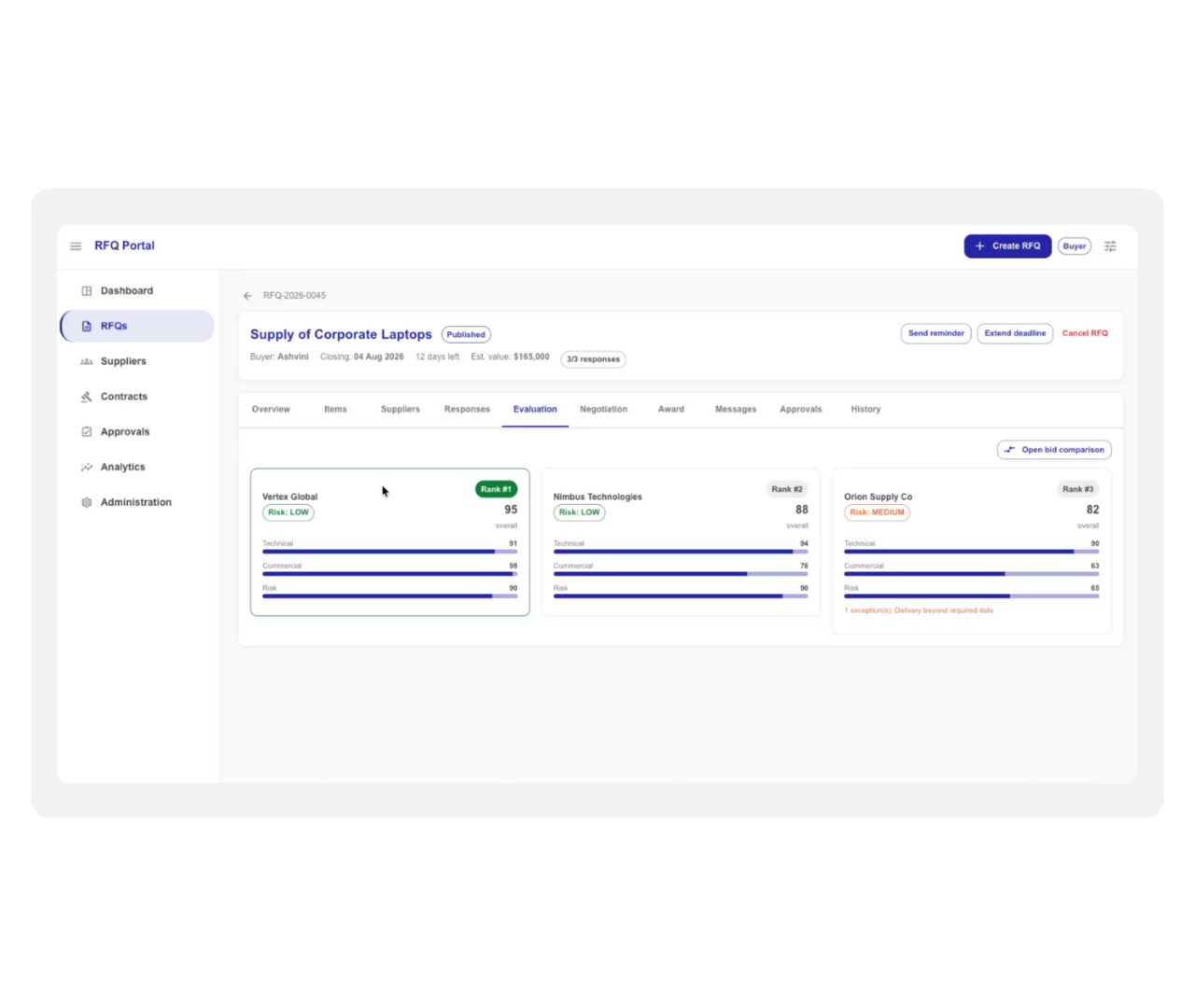The height and width of the screenshot is (1008, 1195).
Task: Select the Nimbus Technologies supplier name
Action: click(597, 497)
